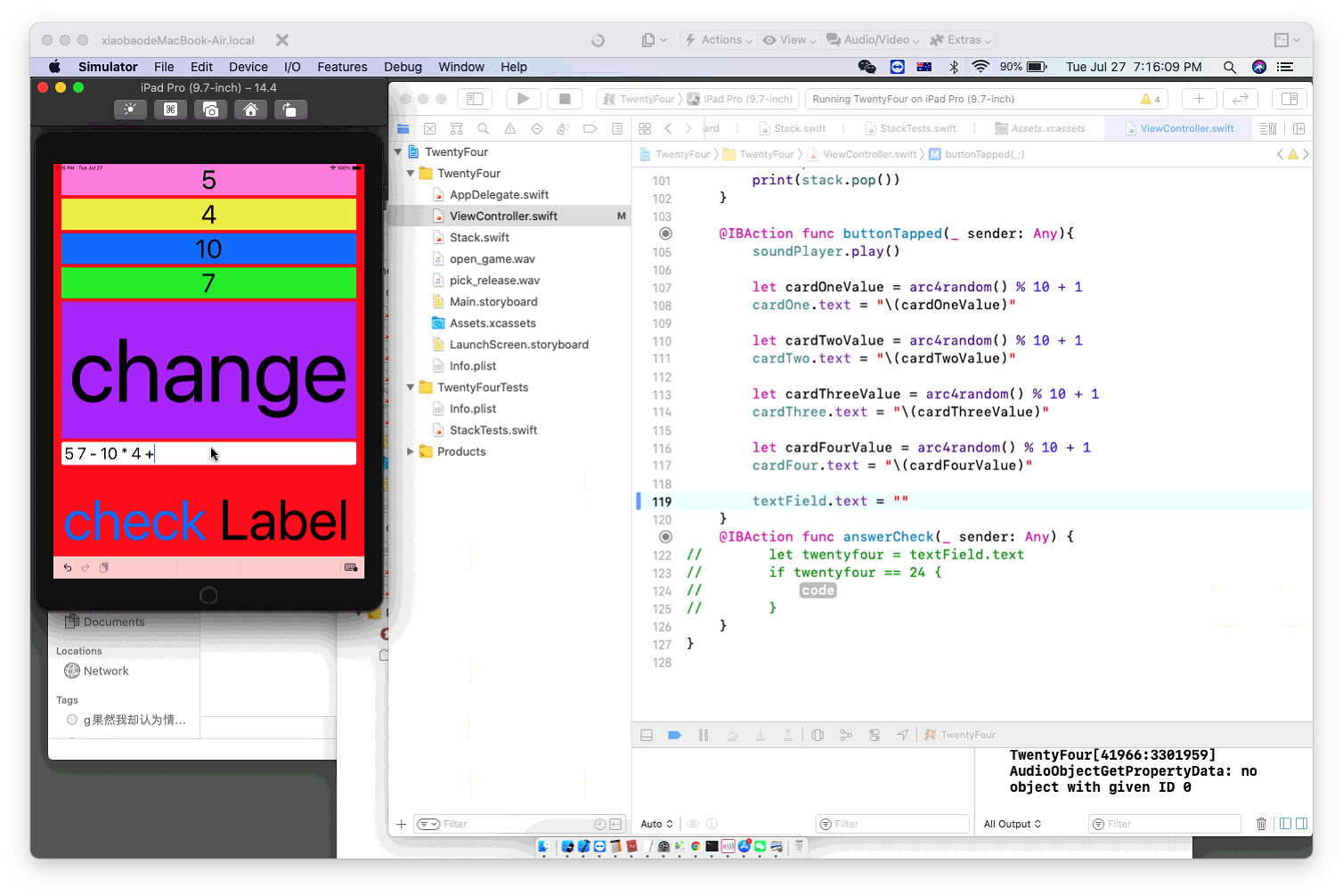Click the buttonTapped IBAction connection circle

(x=665, y=233)
